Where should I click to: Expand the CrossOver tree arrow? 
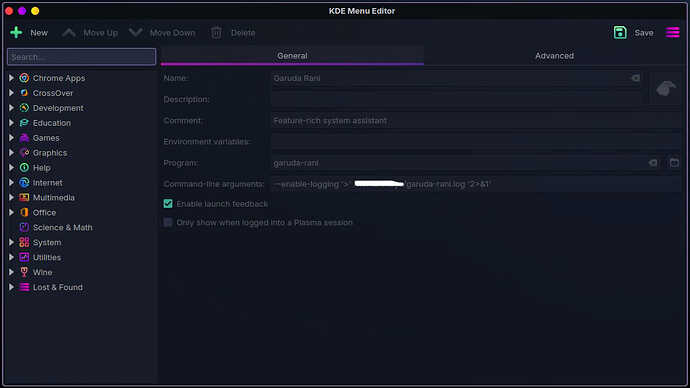click(11, 93)
